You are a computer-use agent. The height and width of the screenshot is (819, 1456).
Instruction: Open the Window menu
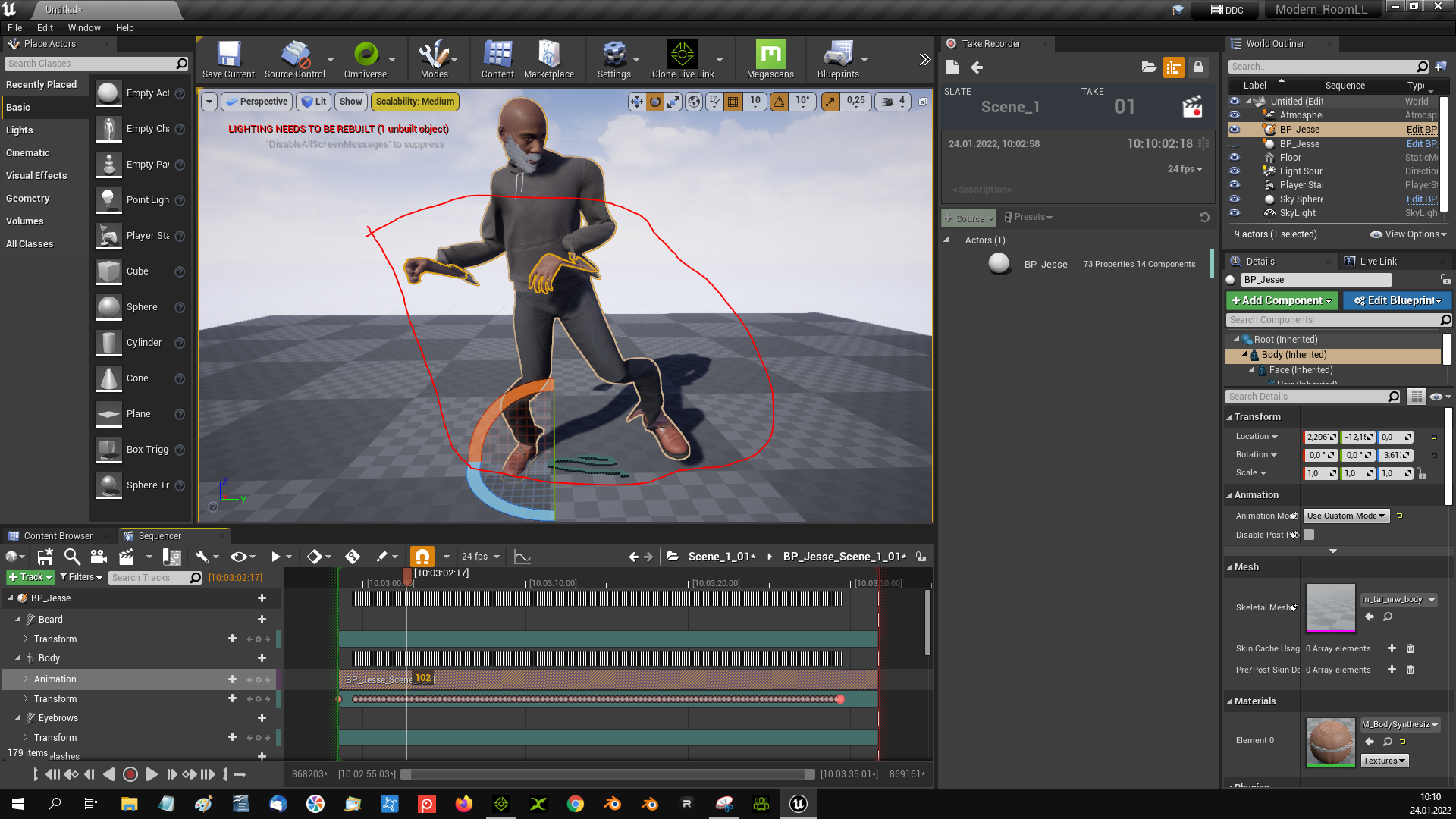[84, 27]
